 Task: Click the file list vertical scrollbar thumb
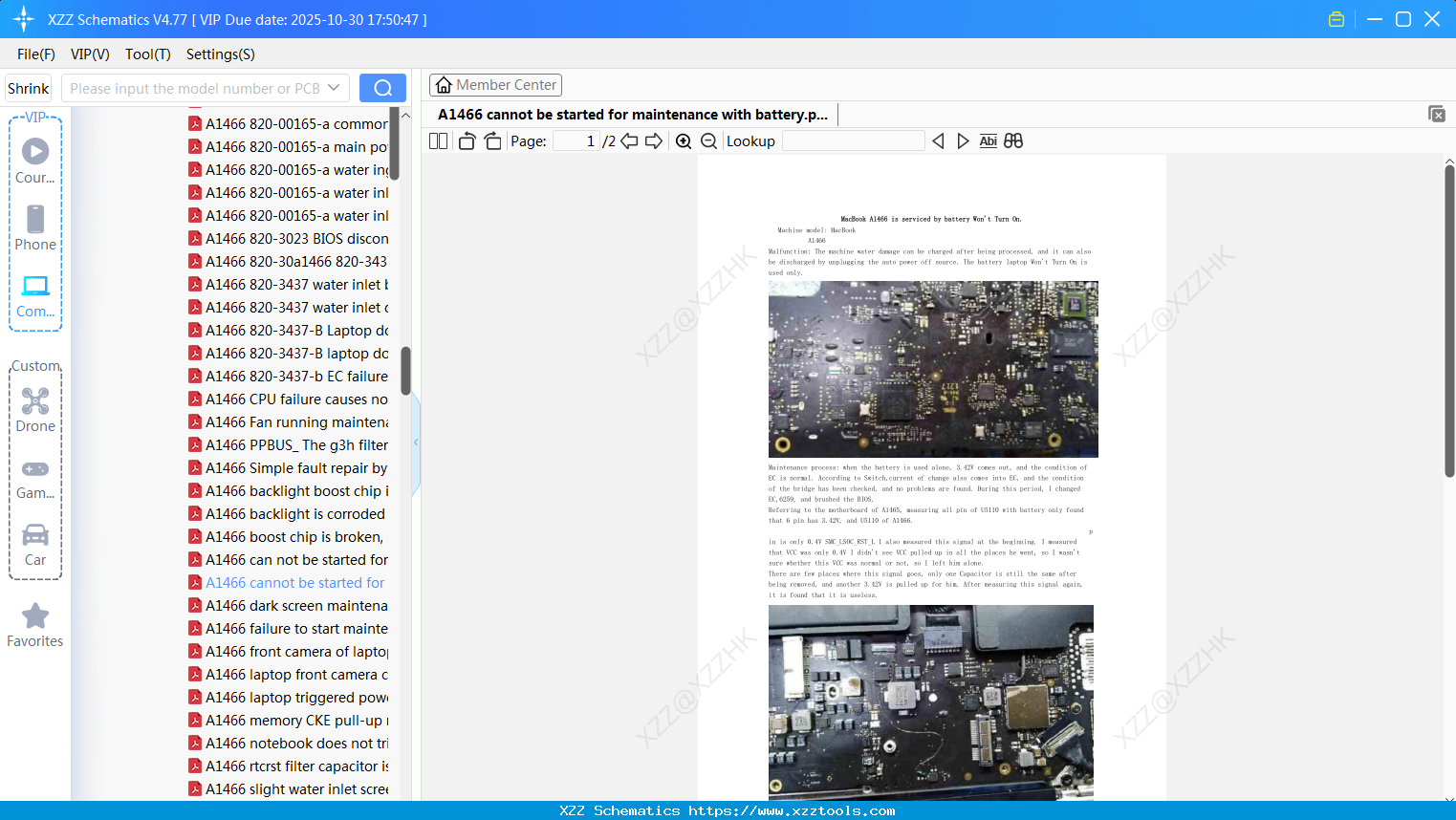tap(405, 371)
